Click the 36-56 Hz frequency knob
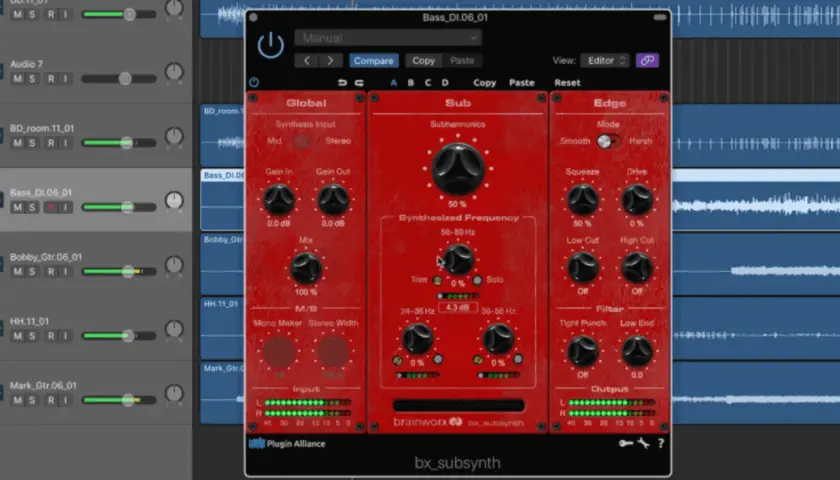The width and height of the screenshot is (840, 480). [498, 339]
